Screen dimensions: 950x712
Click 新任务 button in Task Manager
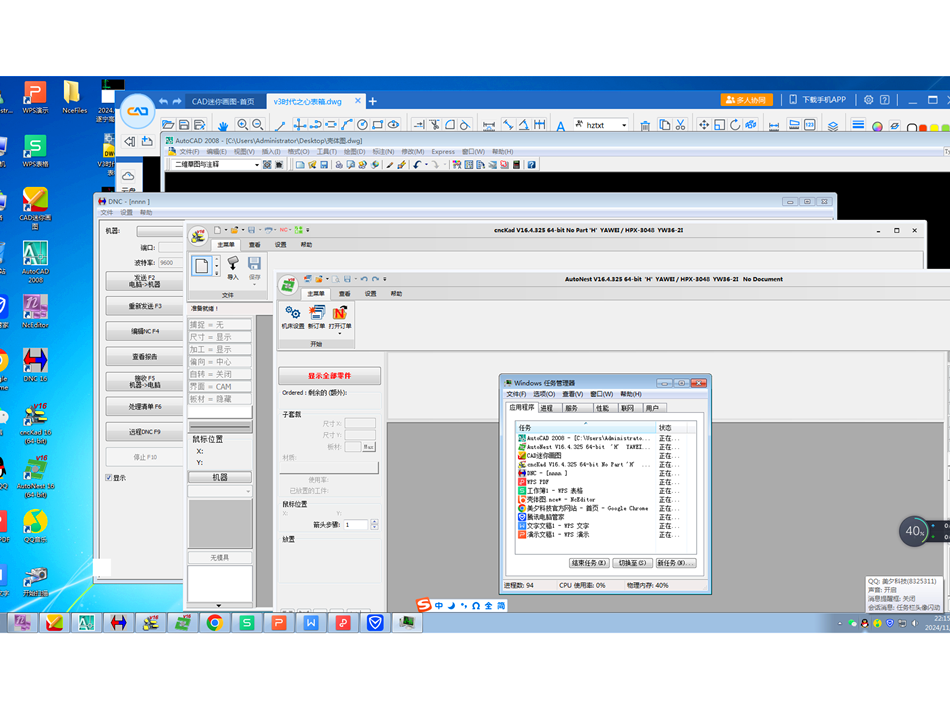[x=676, y=563]
